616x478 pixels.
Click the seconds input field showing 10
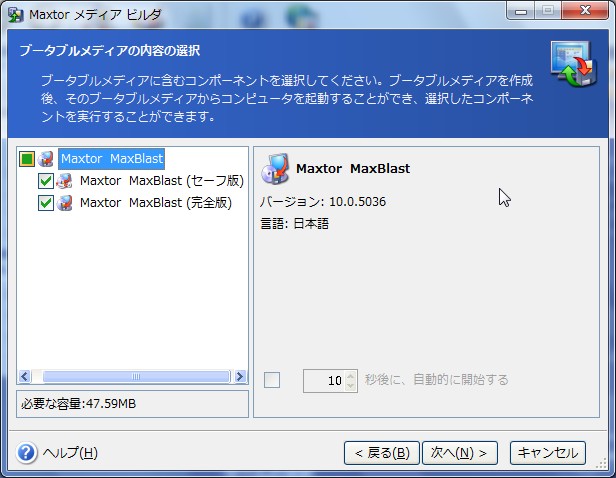click(x=324, y=381)
